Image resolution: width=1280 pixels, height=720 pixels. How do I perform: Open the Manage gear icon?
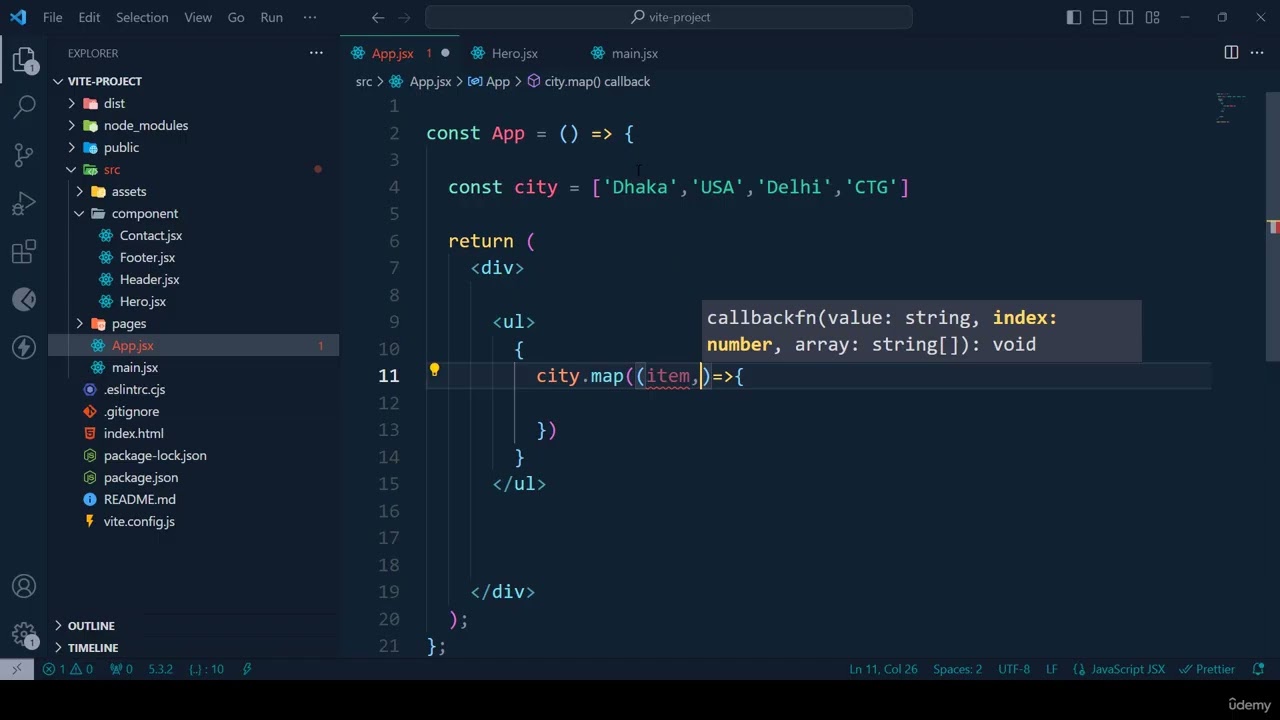pos(24,635)
